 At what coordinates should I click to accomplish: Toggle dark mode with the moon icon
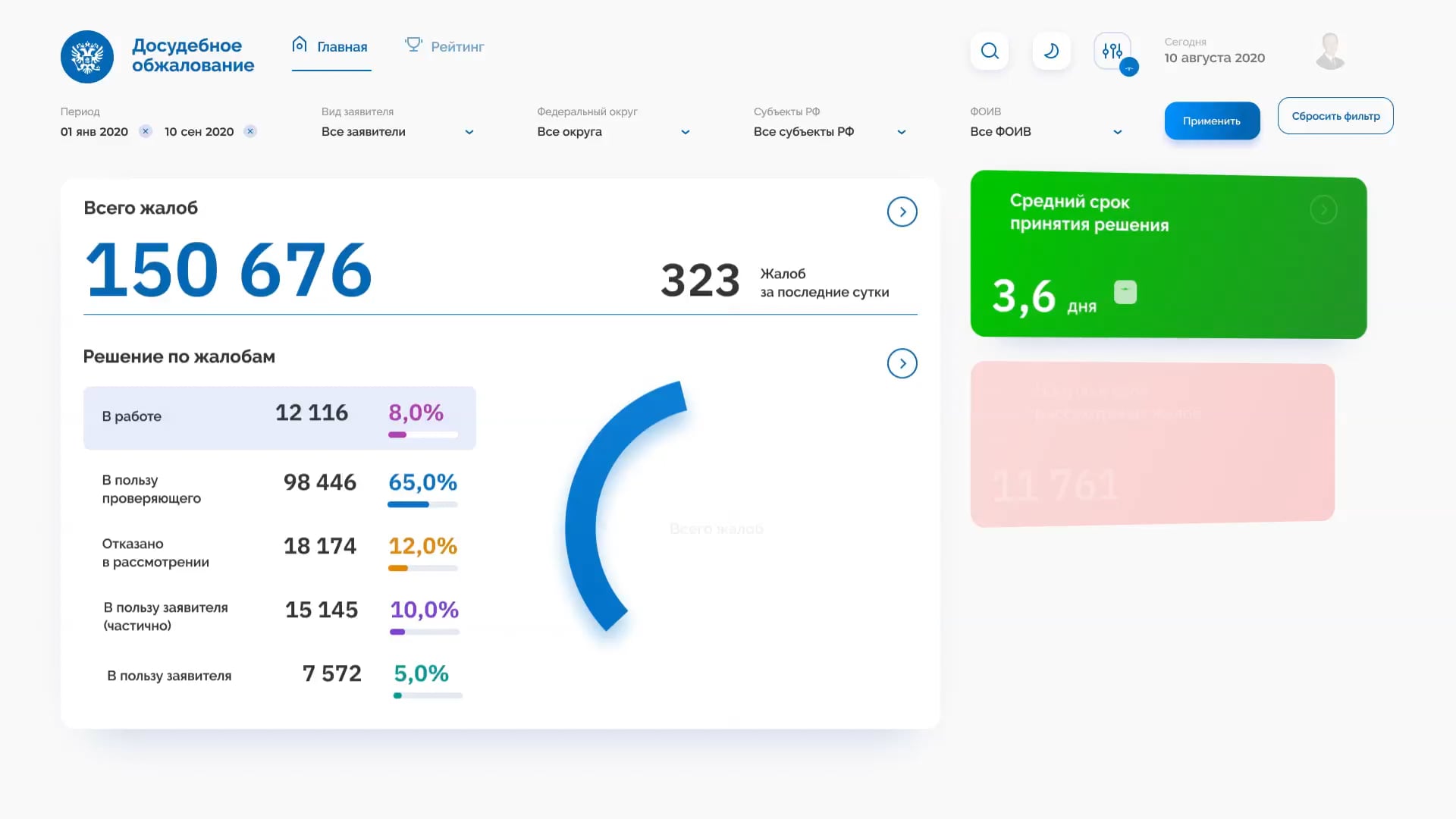pyautogui.click(x=1051, y=51)
